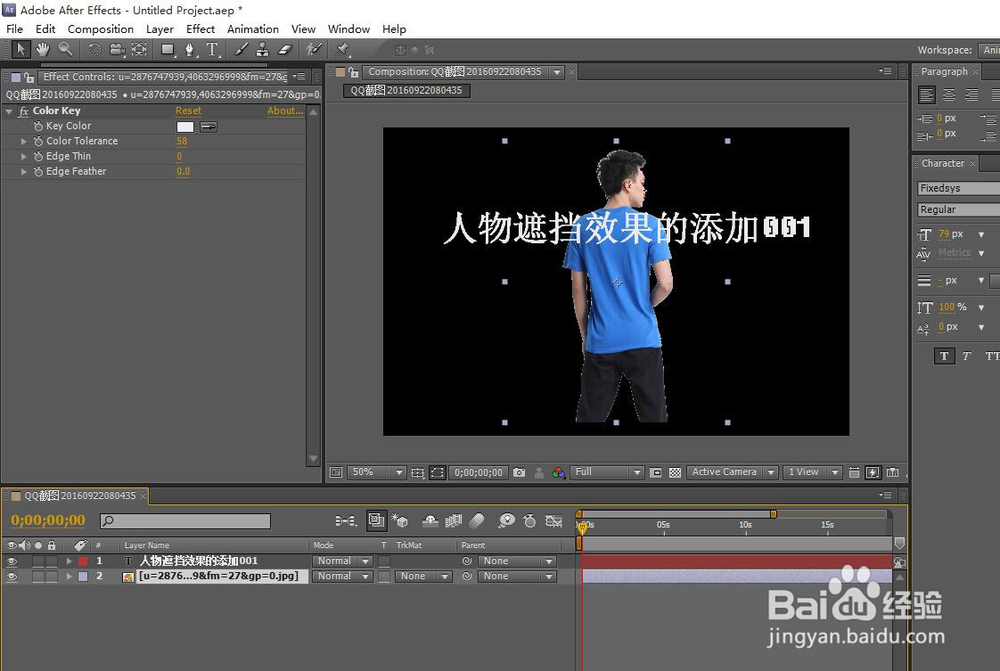Viewport: 1000px width, 671px height.
Task: Expand Edge Feather property
Action: (24, 172)
